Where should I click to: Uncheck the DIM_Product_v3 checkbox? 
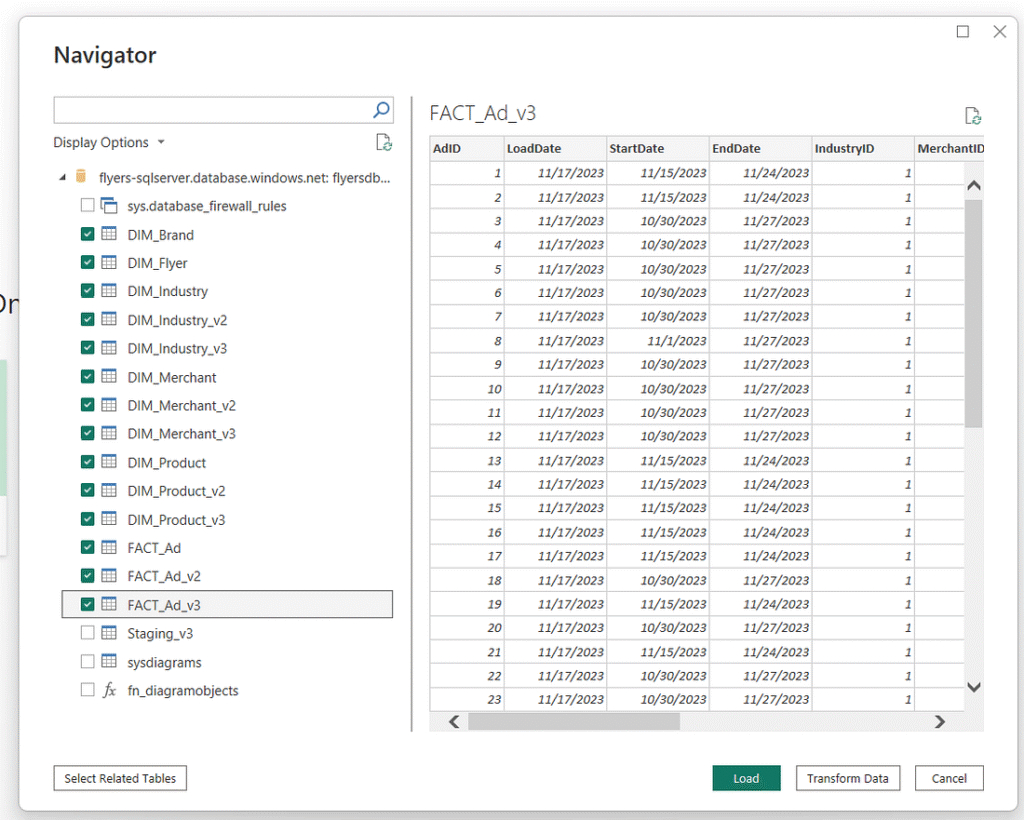pyautogui.click(x=88, y=519)
